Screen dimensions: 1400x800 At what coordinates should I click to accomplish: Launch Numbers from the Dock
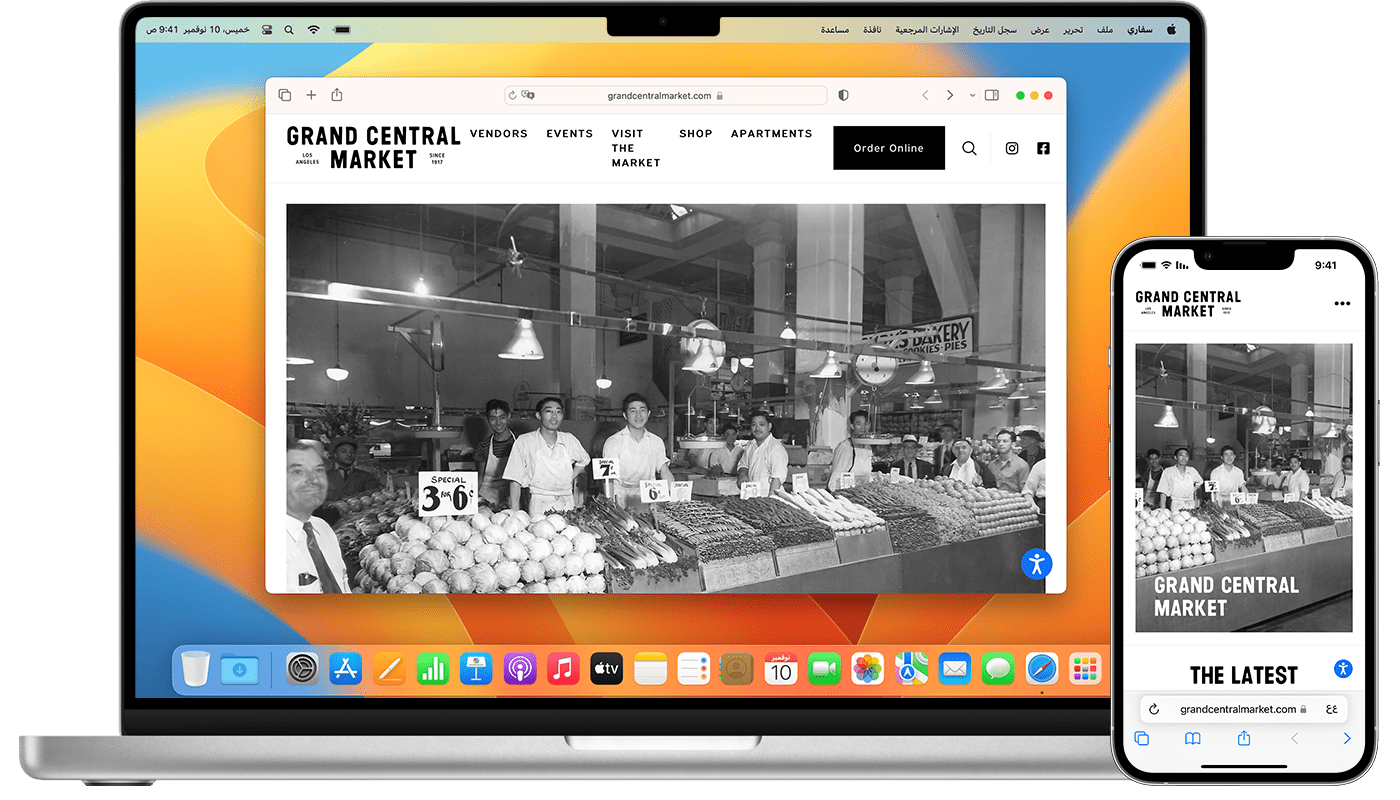tap(433, 669)
